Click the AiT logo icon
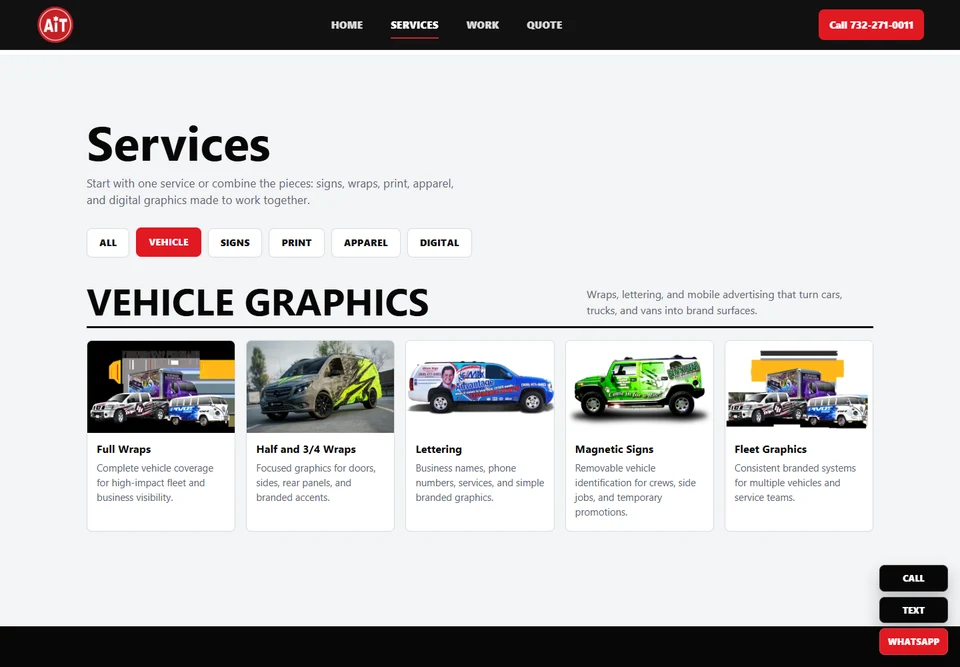960x667 pixels. tap(55, 25)
